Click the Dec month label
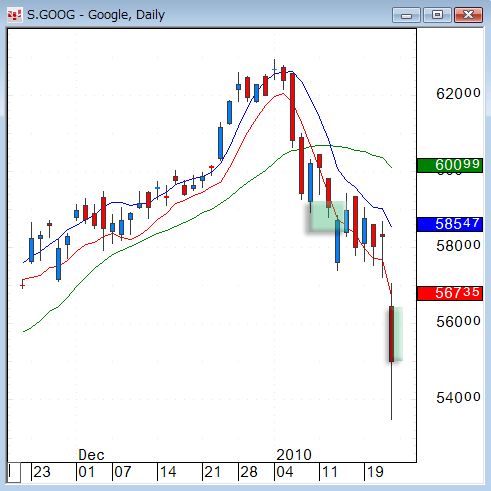 click(91, 455)
